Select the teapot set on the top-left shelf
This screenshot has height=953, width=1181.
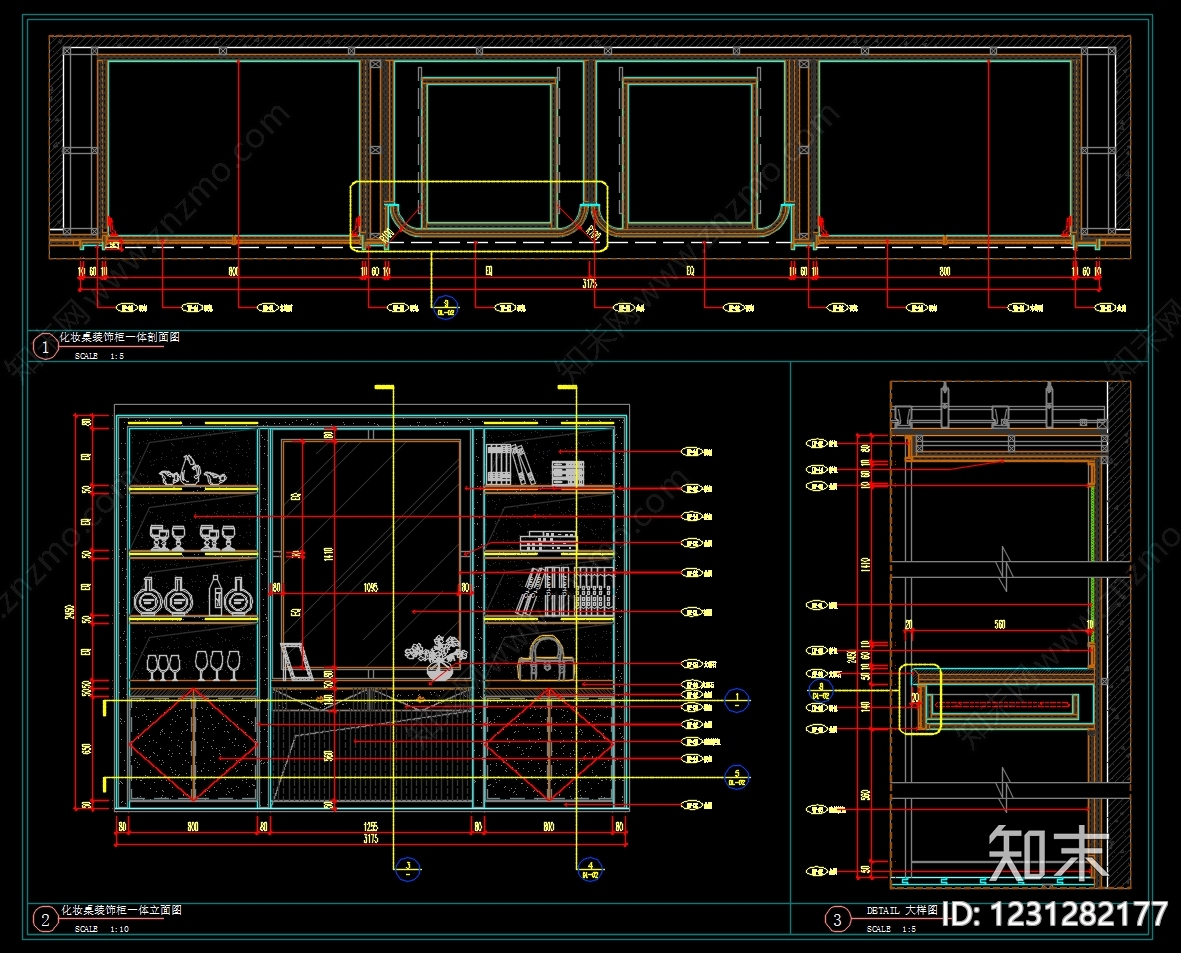pos(193,470)
